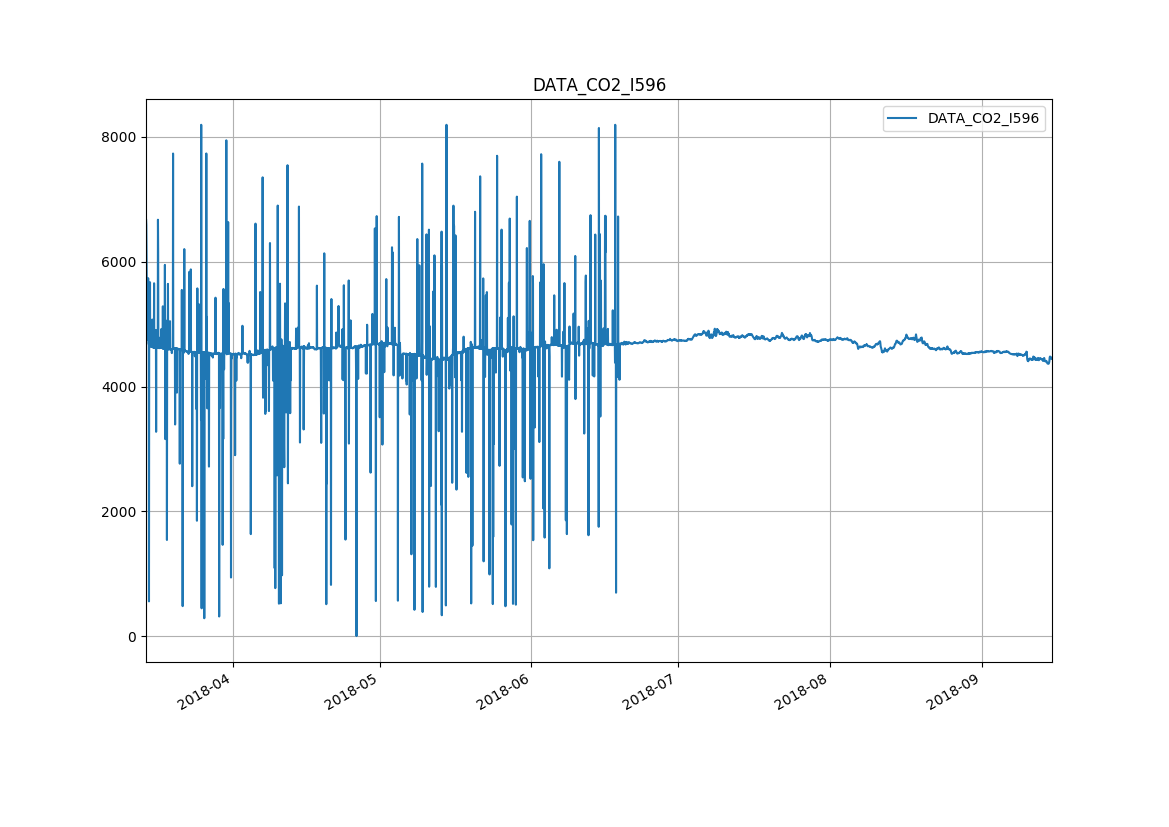Click the data line at the 2018-07 gridline
Image resolution: width=1169 pixels, height=827 pixels.
[x=678, y=340]
